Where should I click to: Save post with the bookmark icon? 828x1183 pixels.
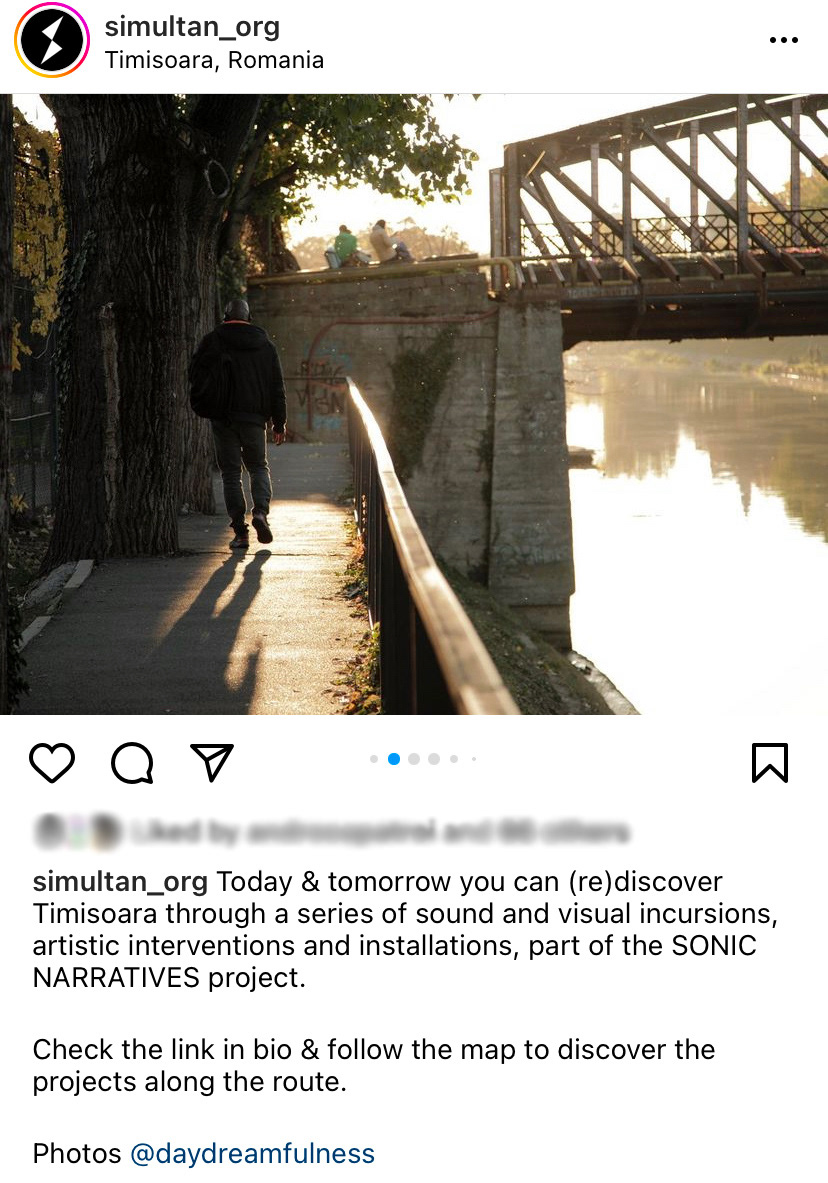point(770,763)
